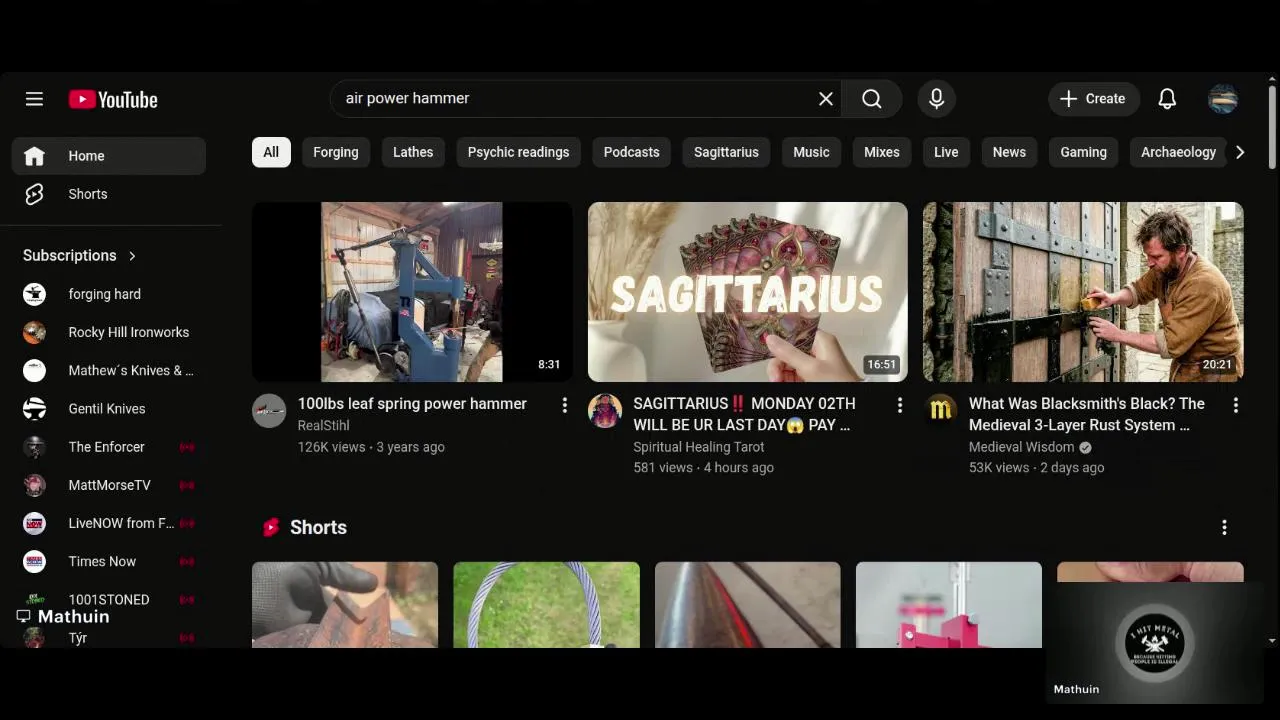Open the short with the cable loop thumbnail
Screen dimensions: 1280x720
[x=546, y=605]
